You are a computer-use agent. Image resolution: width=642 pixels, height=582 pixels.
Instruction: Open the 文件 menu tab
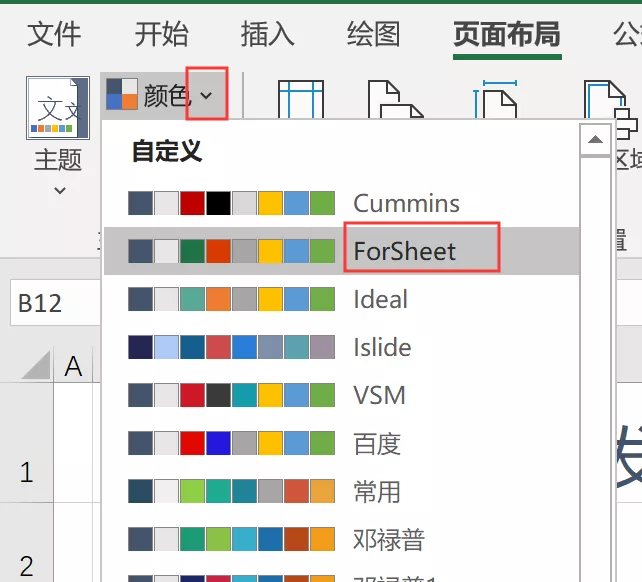tap(54, 34)
